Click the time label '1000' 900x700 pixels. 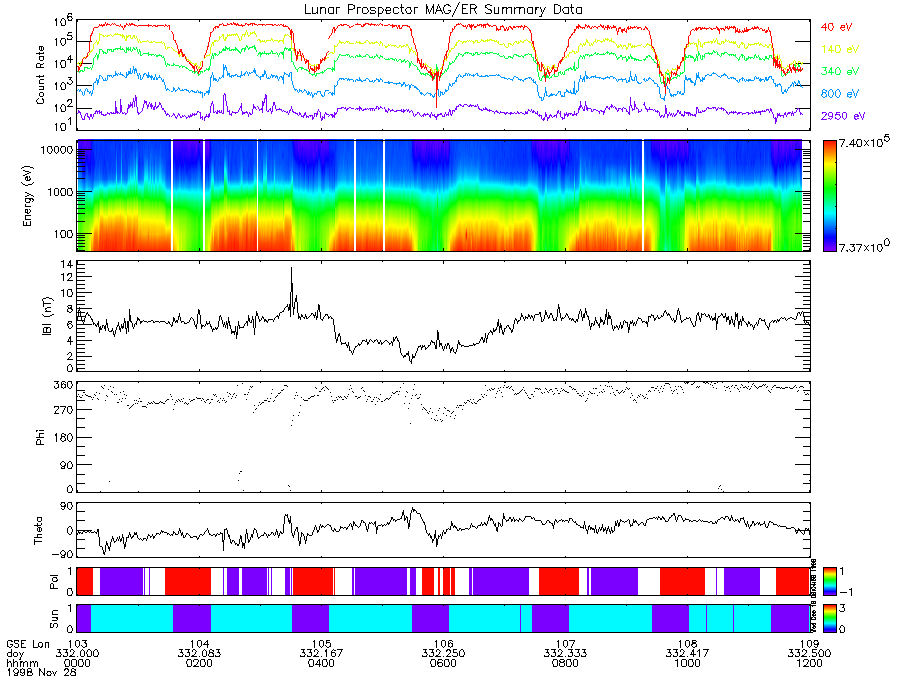click(688, 663)
